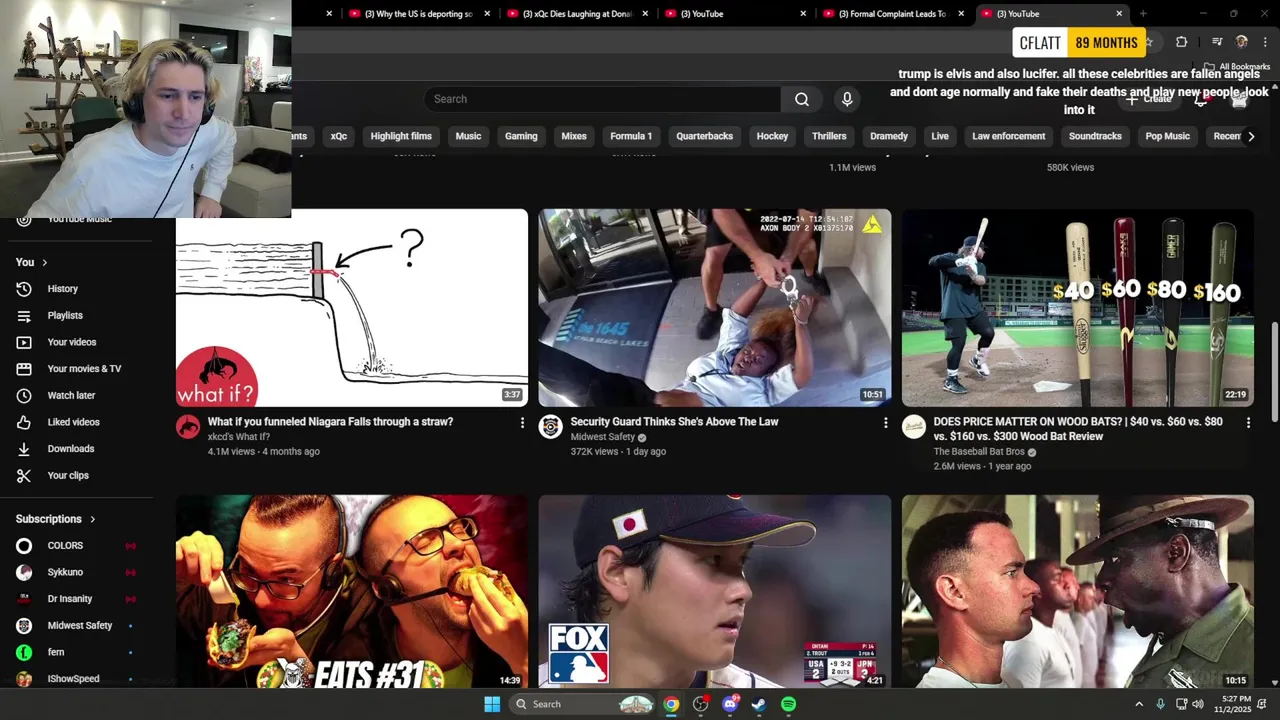Select the Highlight films chip
The image size is (1280, 720).
coord(401,136)
